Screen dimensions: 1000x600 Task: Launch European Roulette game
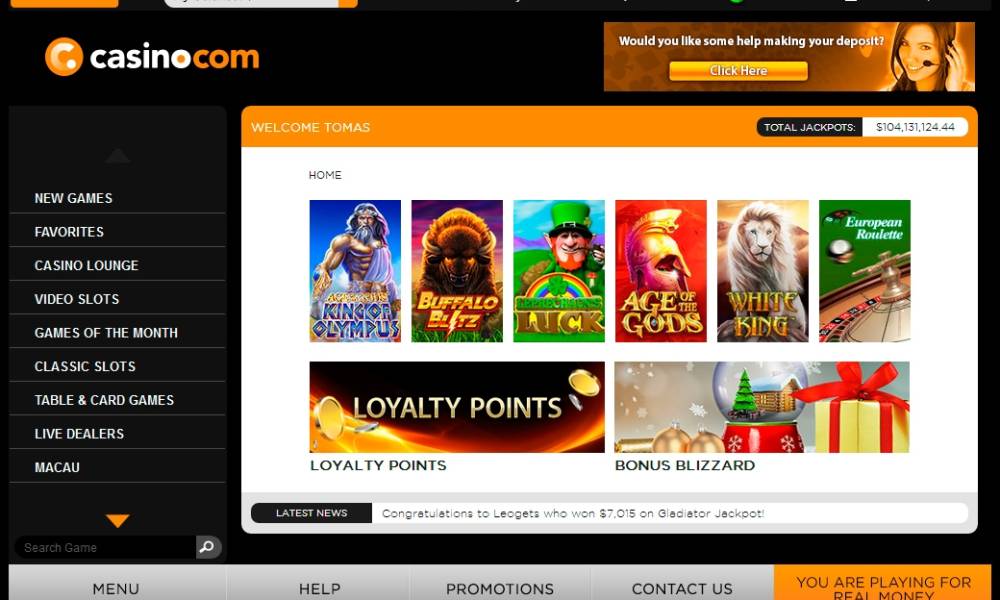tap(865, 271)
